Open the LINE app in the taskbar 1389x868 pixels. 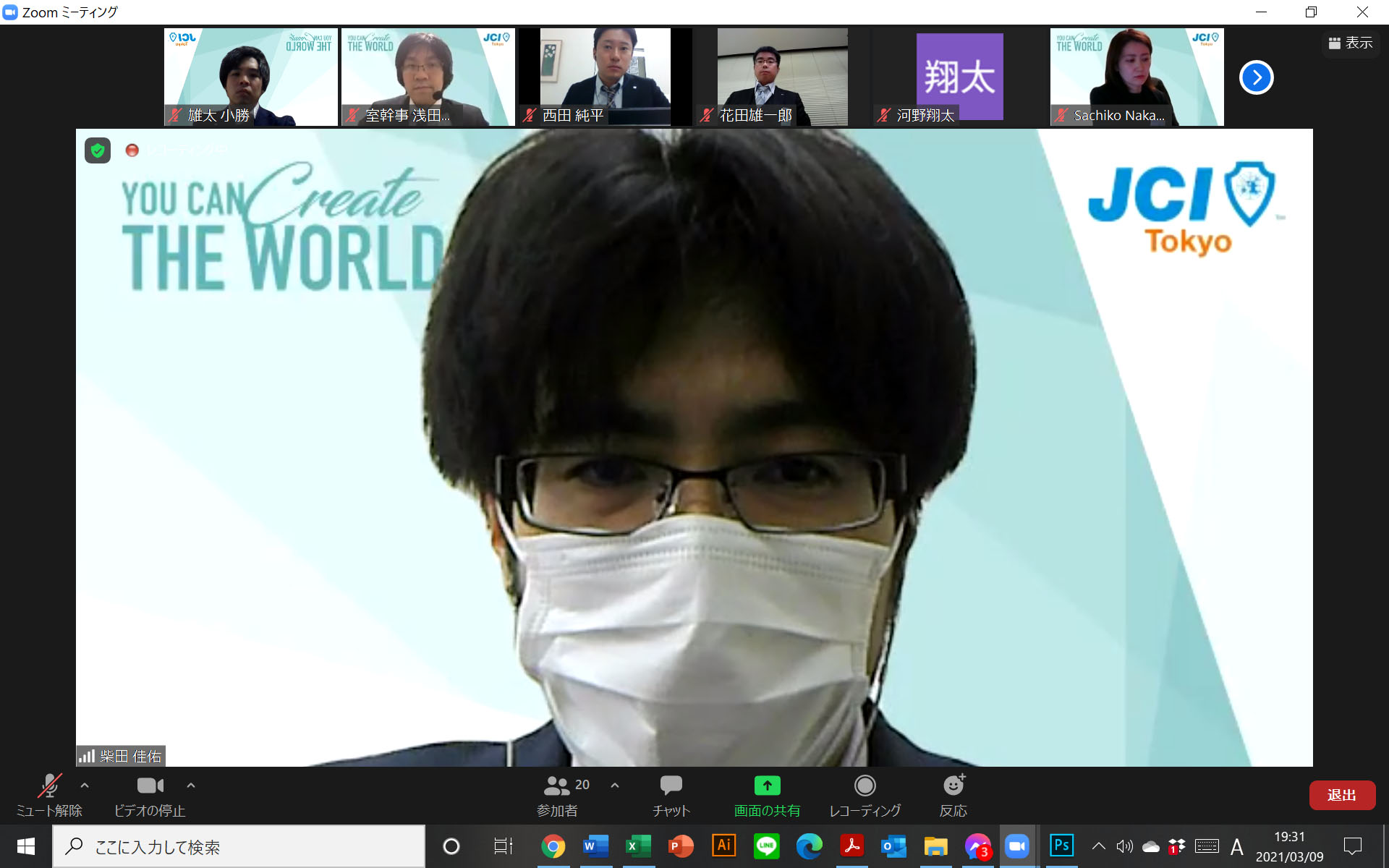pyautogui.click(x=767, y=846)
